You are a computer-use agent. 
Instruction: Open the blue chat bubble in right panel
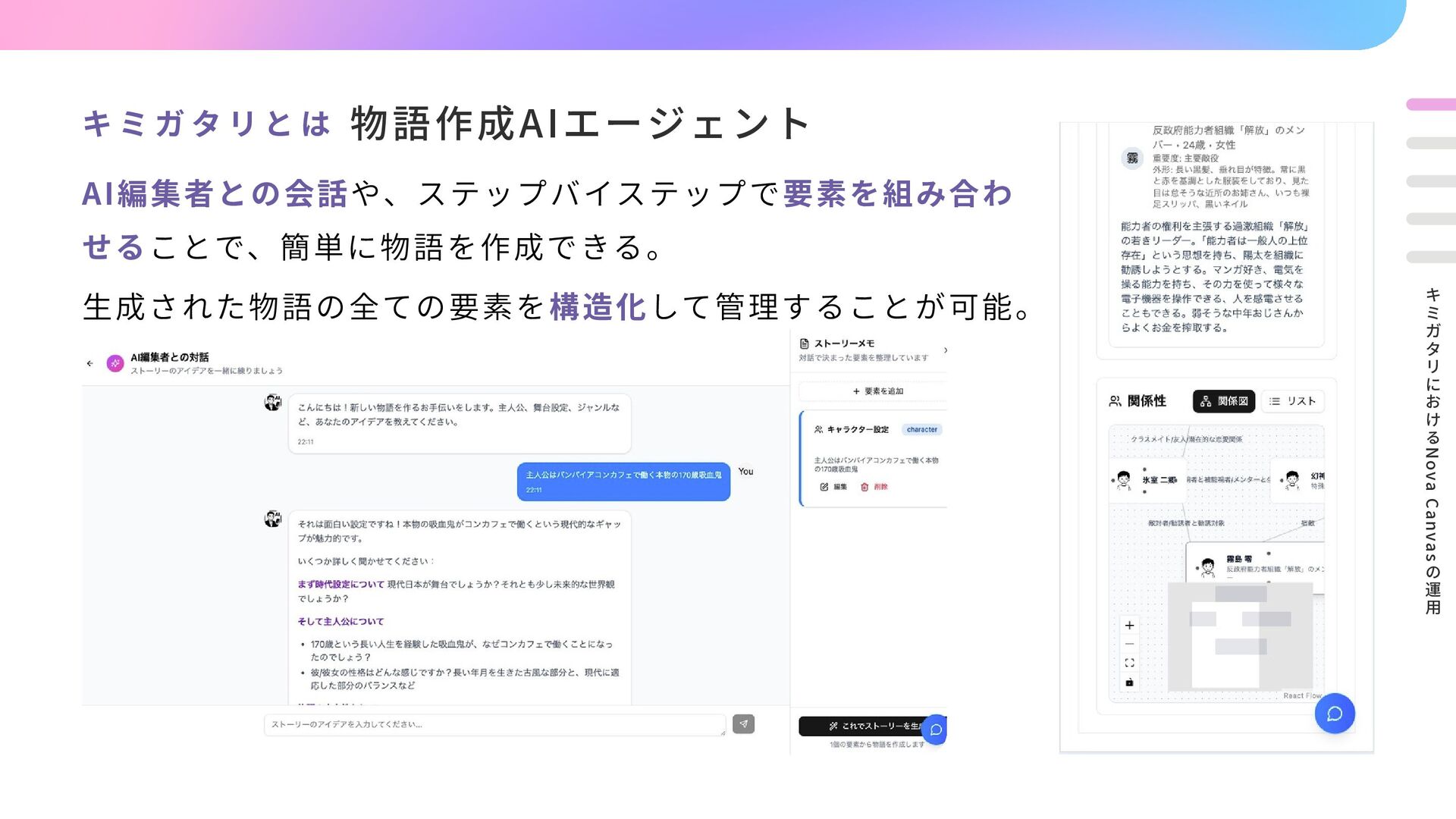[1334, 714]
